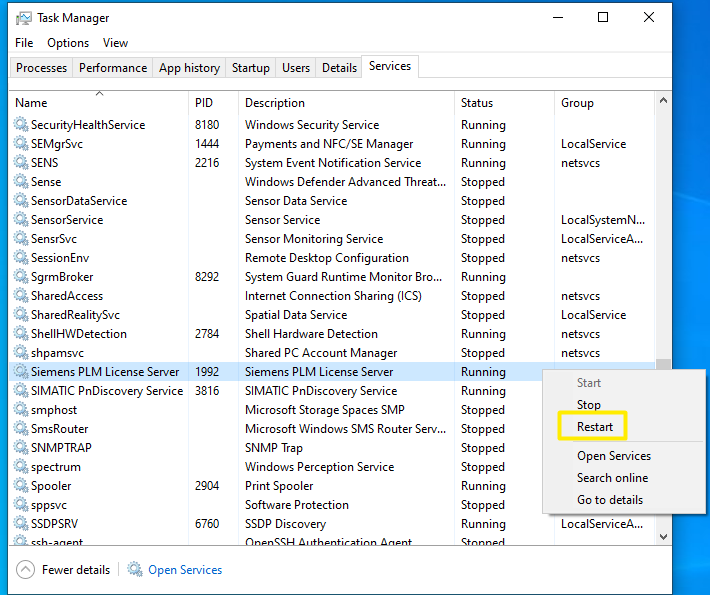Switch to the Startup tab

[x=250, y=68]
